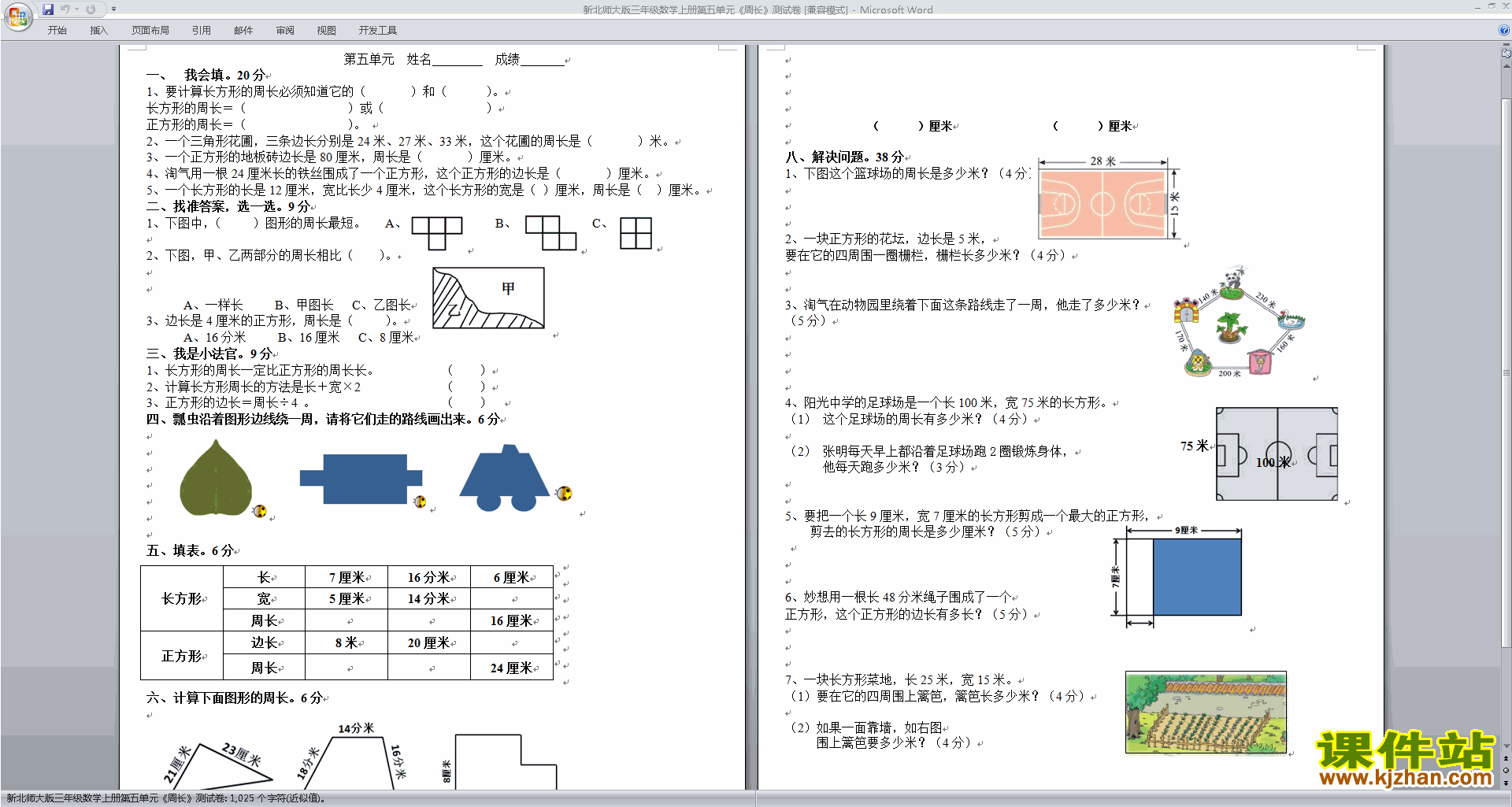1512x807 pixels.
Task: Open Customize Quick Access Toolbar dropdown
Action: coord(113,9)
